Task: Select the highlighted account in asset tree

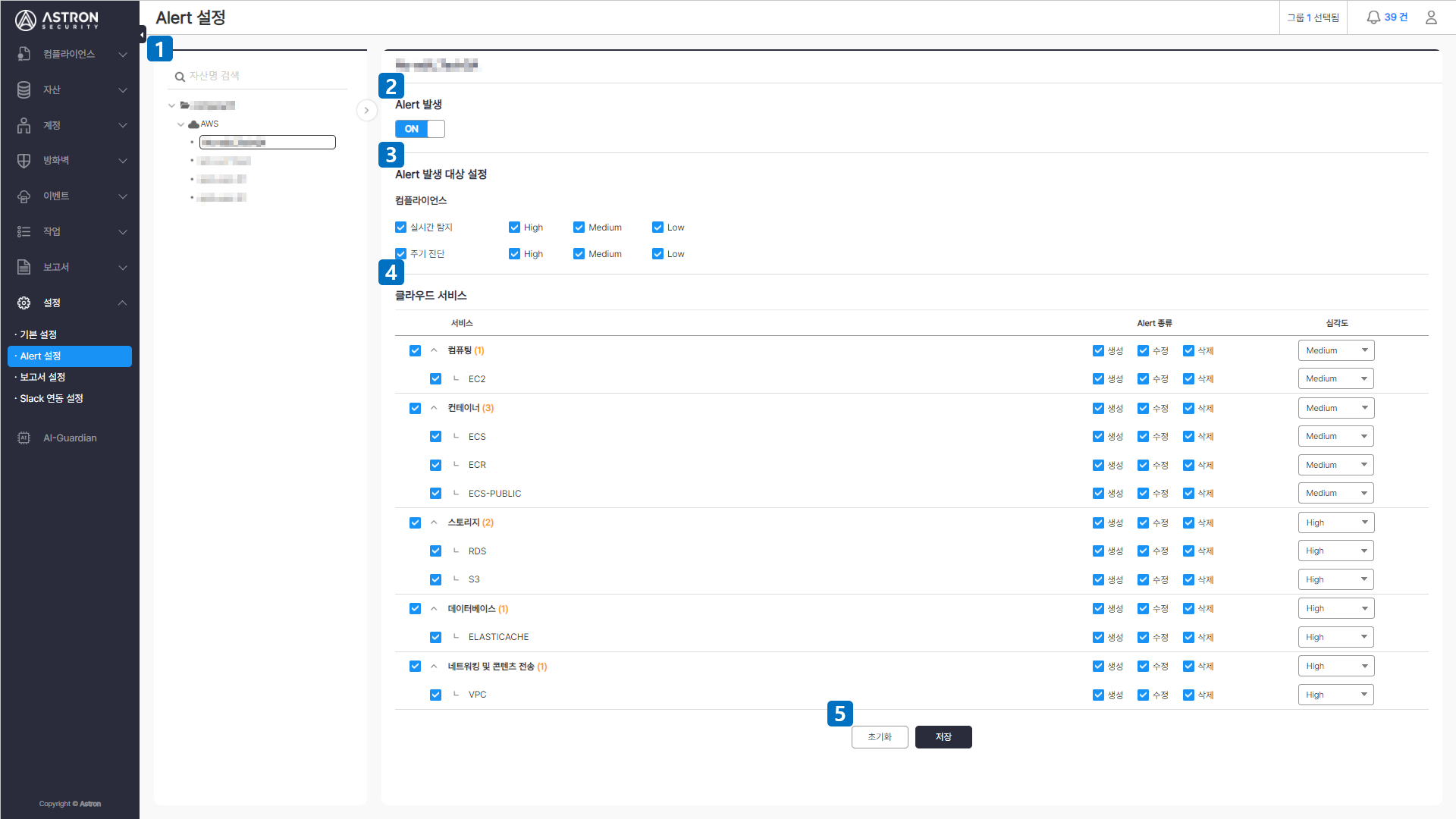Action: [x=267, y=143]
